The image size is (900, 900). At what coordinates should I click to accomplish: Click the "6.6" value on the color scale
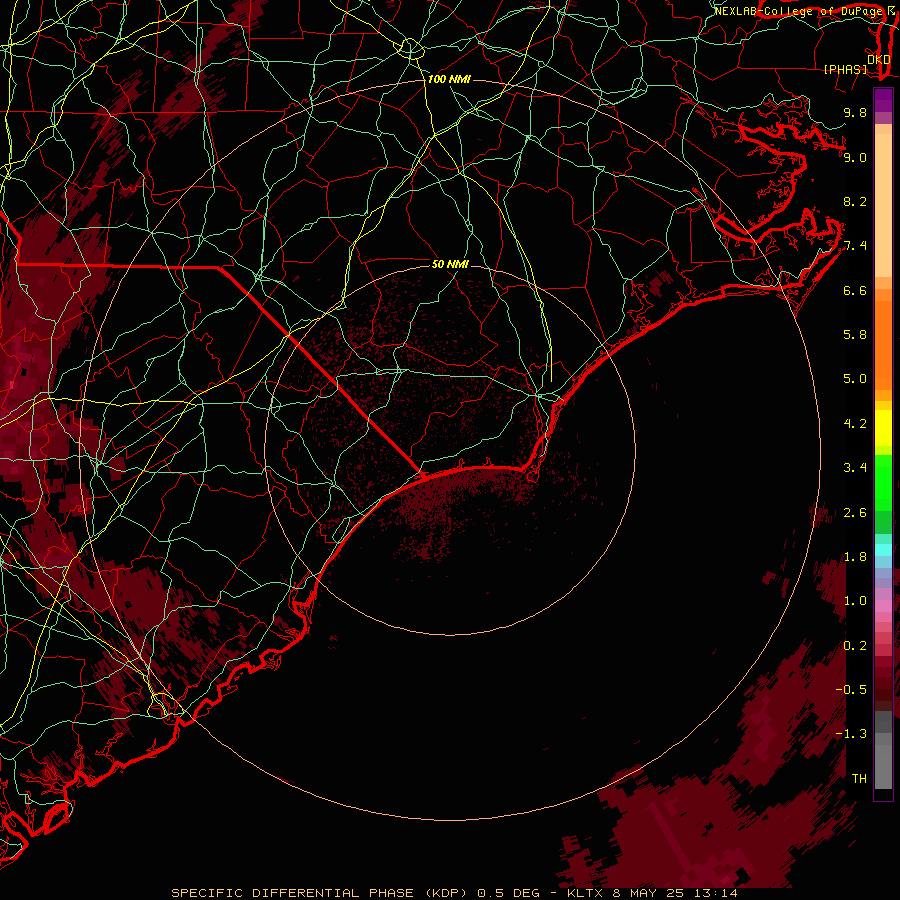click(855, 290)
